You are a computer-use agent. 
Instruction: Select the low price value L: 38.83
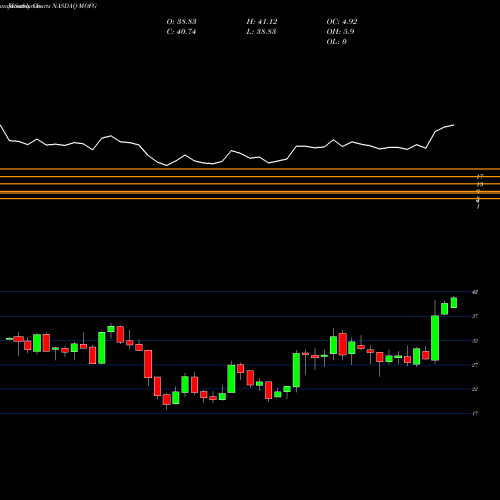(261, 32)
